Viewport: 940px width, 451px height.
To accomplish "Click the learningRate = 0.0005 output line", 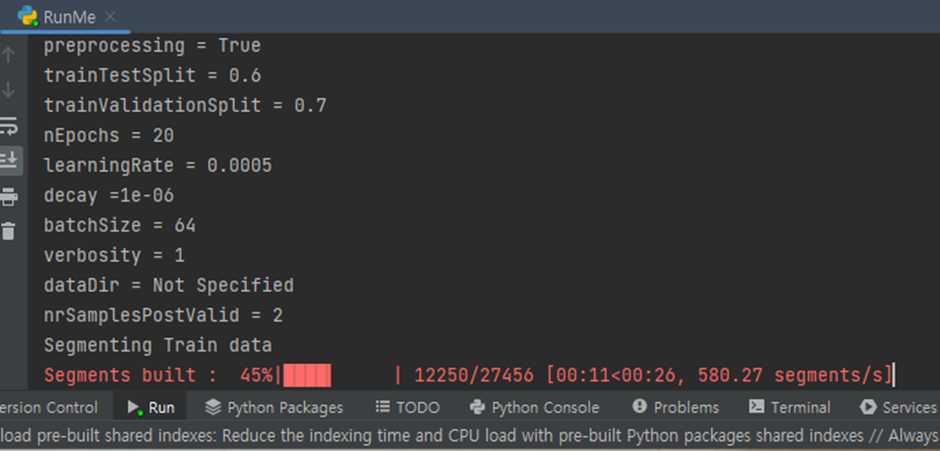I will 158,166.
